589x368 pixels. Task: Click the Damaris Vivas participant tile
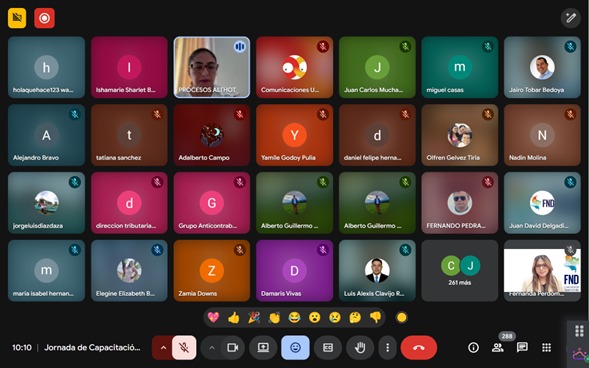294,271
